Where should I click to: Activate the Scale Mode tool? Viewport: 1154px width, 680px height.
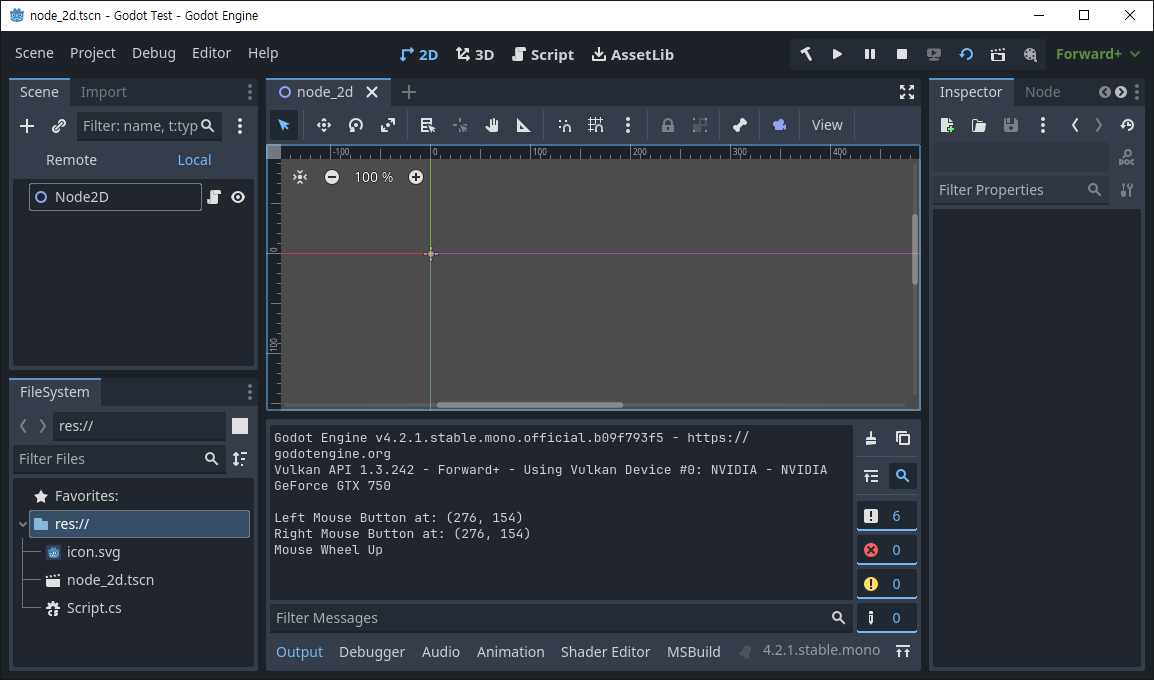point(388,125)
